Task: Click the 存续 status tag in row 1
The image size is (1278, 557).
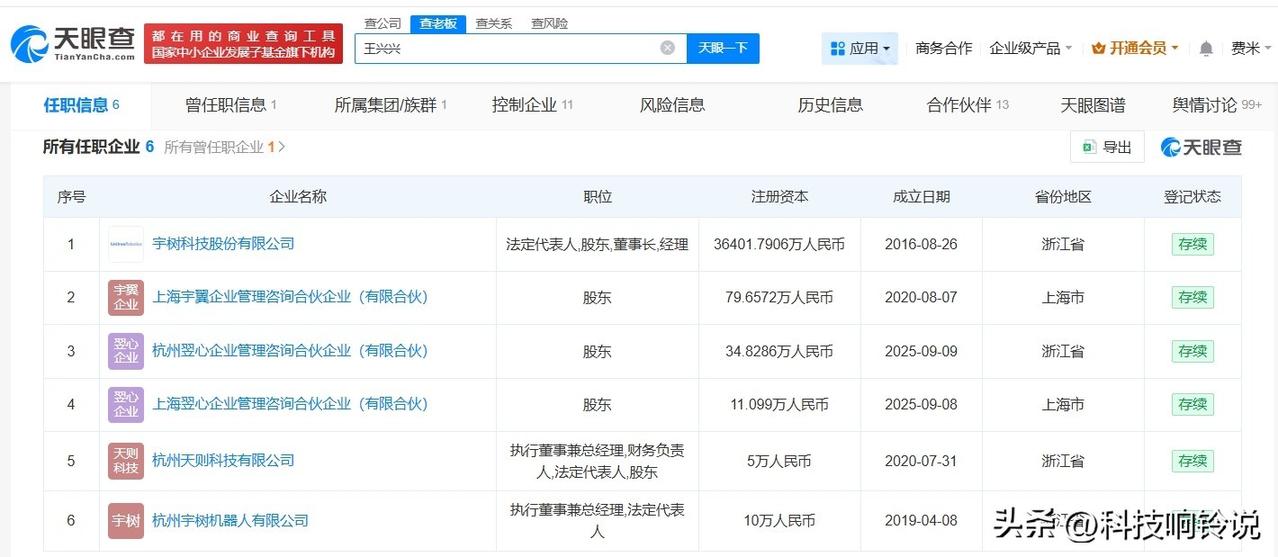Action: coord(1193,244)
